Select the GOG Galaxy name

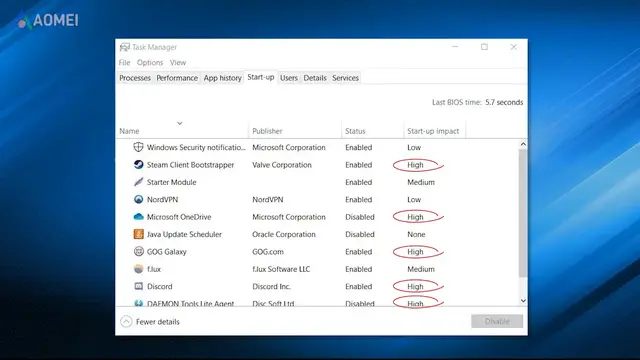pos(167,252)
